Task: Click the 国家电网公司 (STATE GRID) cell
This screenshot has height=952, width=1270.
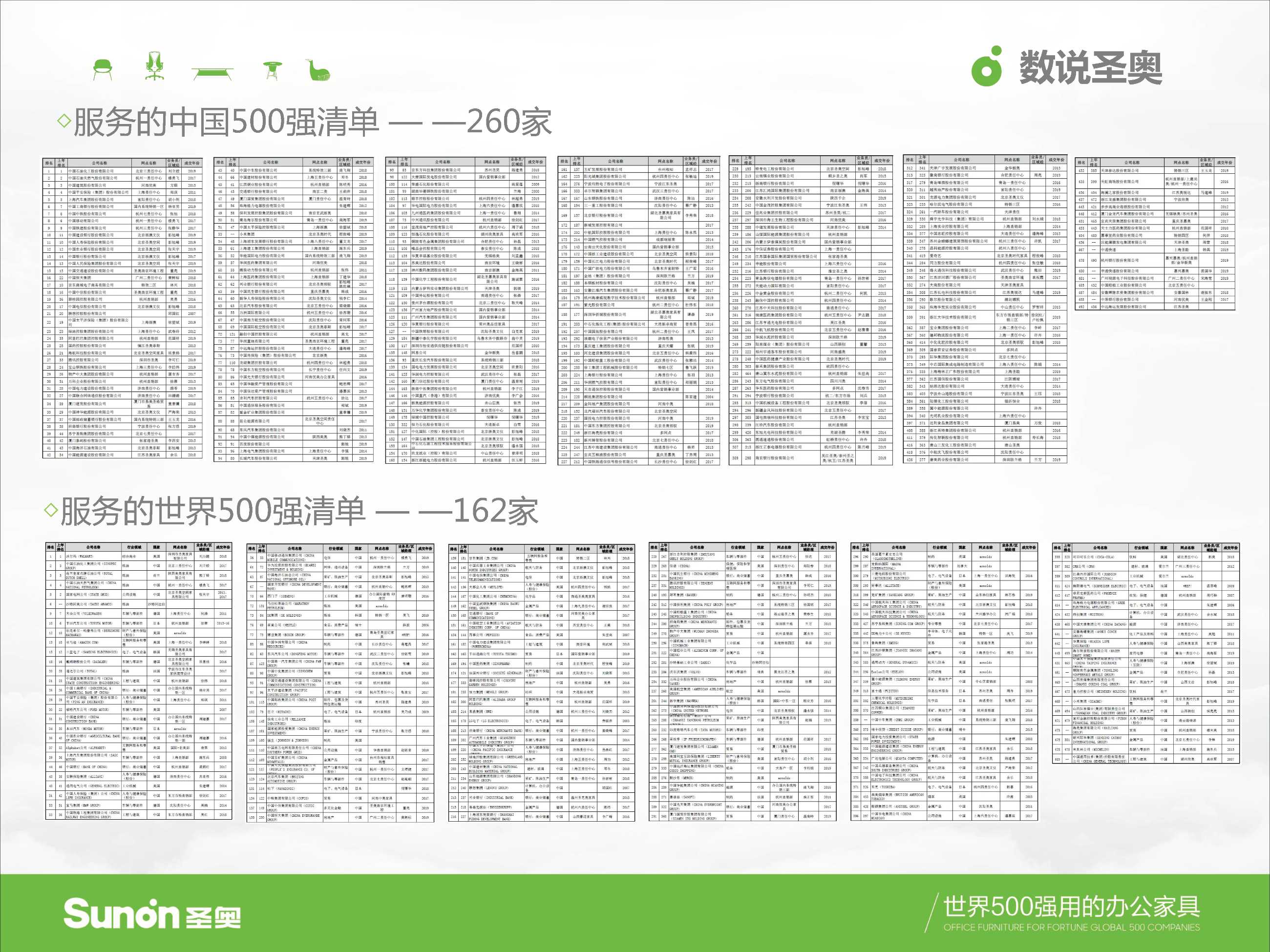Action: point(94,595)
